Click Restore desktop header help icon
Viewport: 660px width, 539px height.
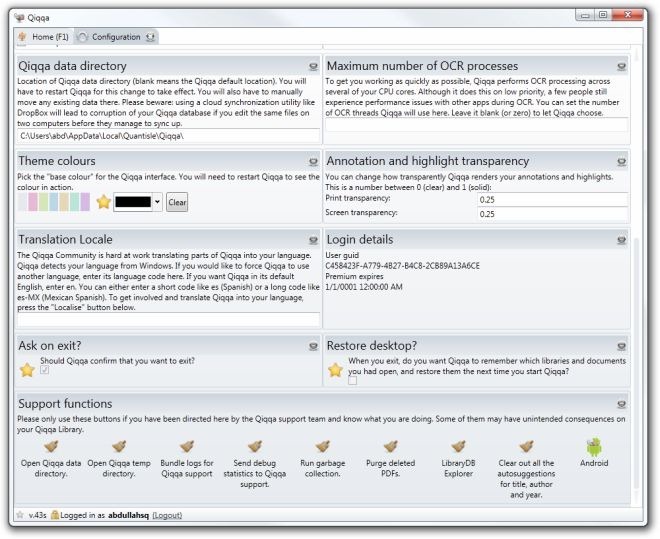(x=621, y=346)
